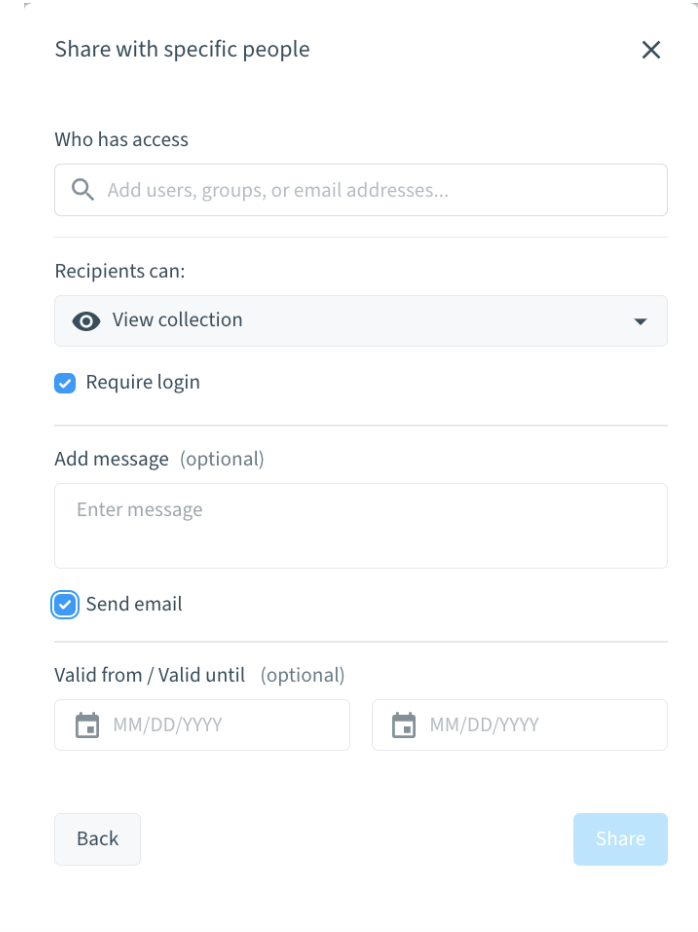Viewport: 698px width, 932px height.
Task: Select the Valid from MM/DD/YYYY date field
Action: tap(220, 725)
